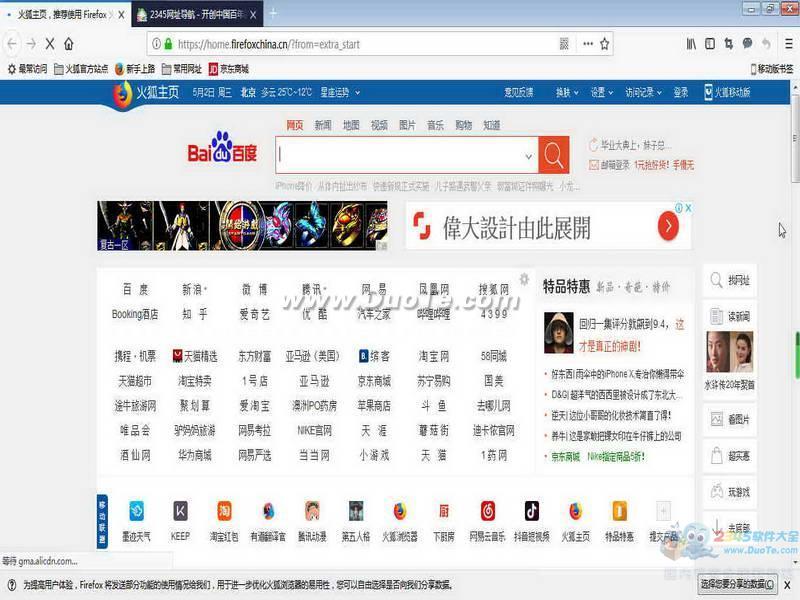Select the 视频 search category
800x600 pixels.
coord(379,125)
